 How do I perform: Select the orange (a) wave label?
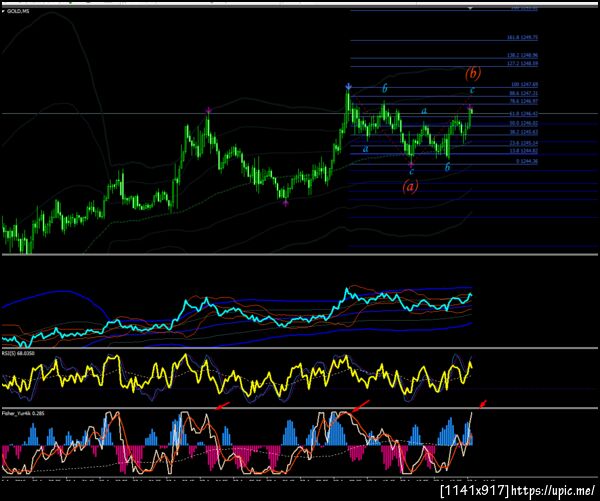click(x=410, y=186)
